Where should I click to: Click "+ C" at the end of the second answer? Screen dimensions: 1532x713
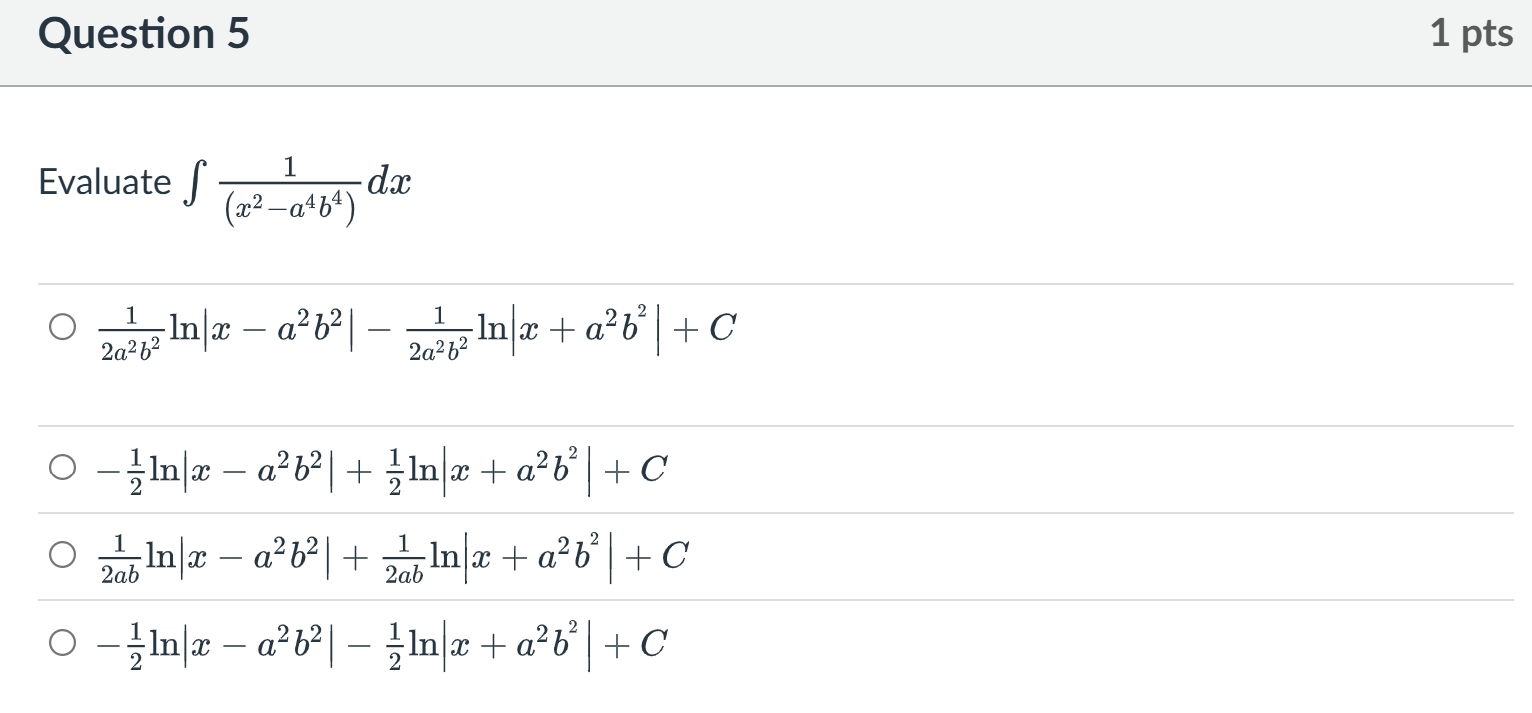click(641, 467)
